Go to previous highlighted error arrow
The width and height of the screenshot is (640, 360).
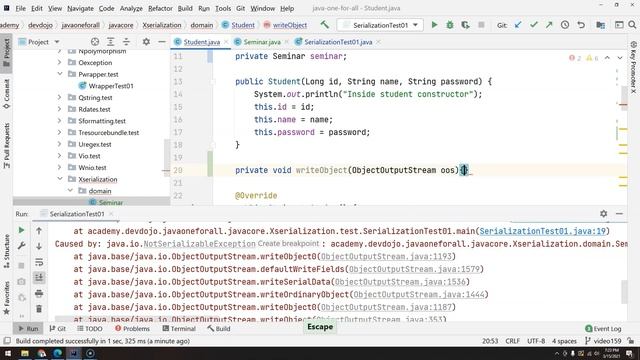click(x=607, y=58)
